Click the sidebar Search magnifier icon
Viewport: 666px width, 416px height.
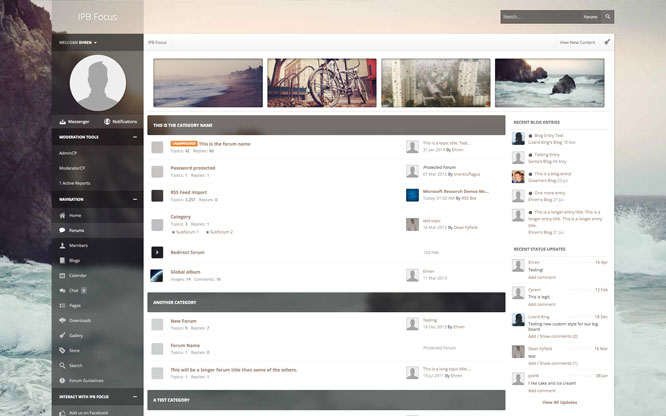point(62,365)
